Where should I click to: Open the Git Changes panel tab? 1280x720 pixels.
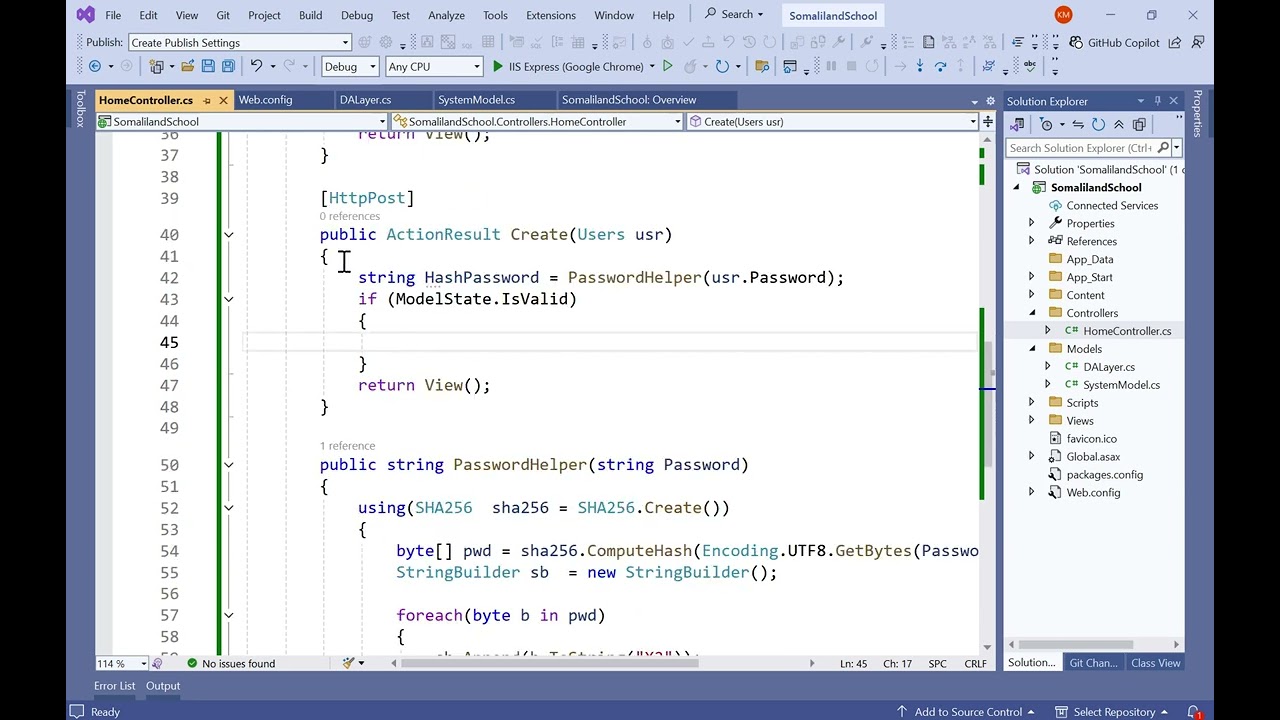coord(1093,663)
